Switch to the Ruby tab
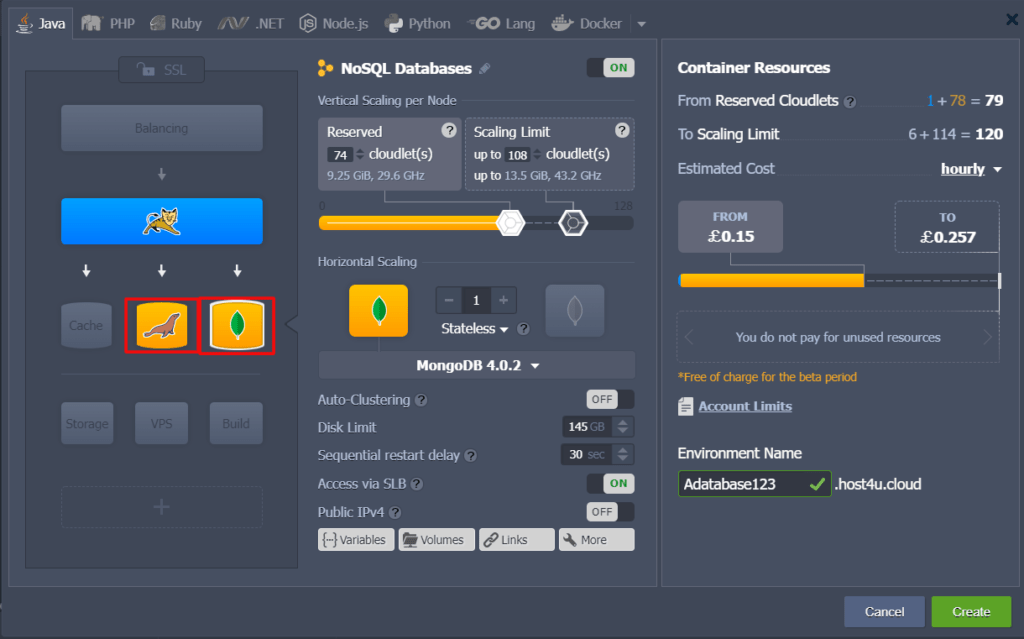The image size is (1024, 639). [x=176, y=24]
